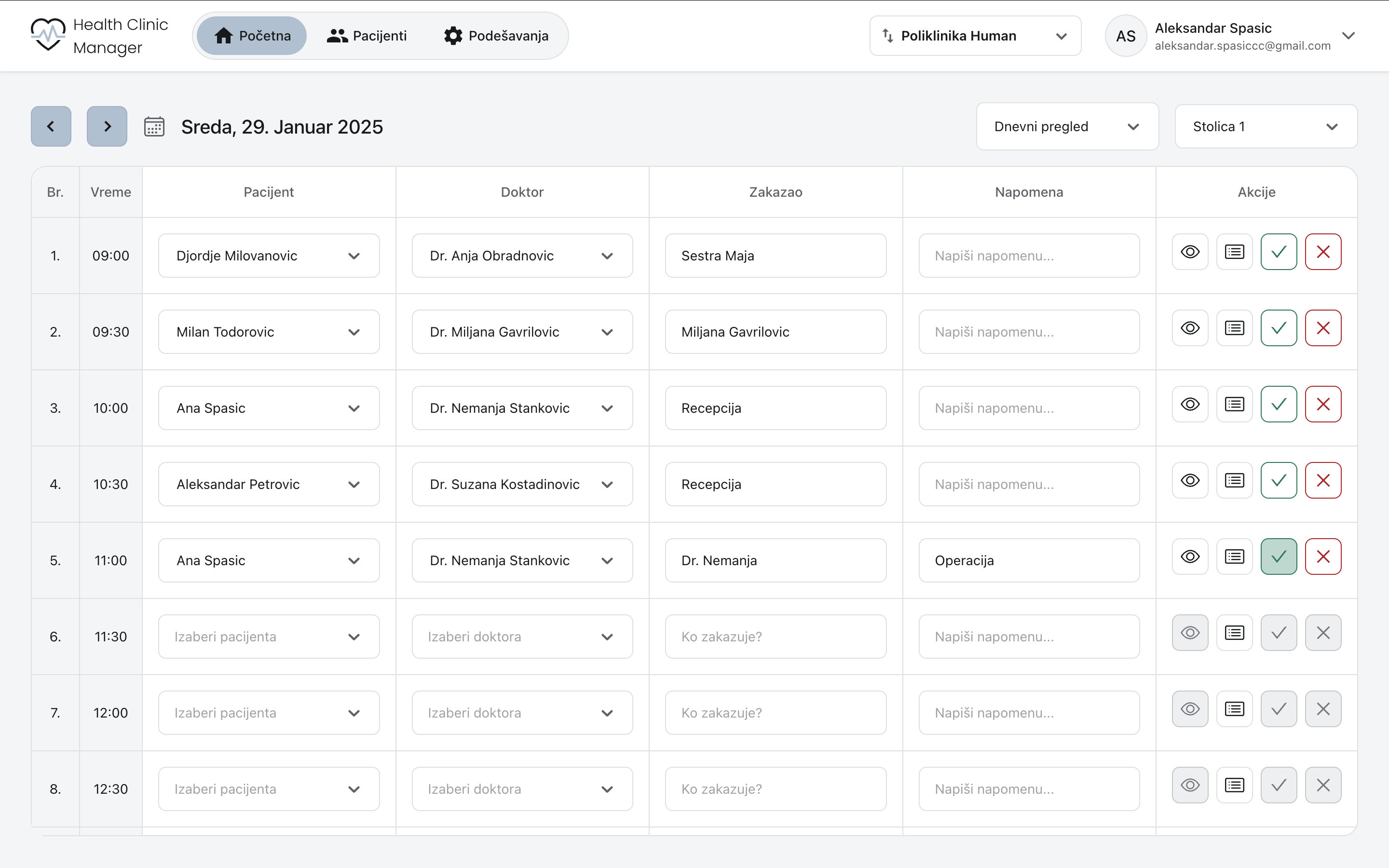
Task: Open the calendar icon next to the date
Action: pos(154,126)
